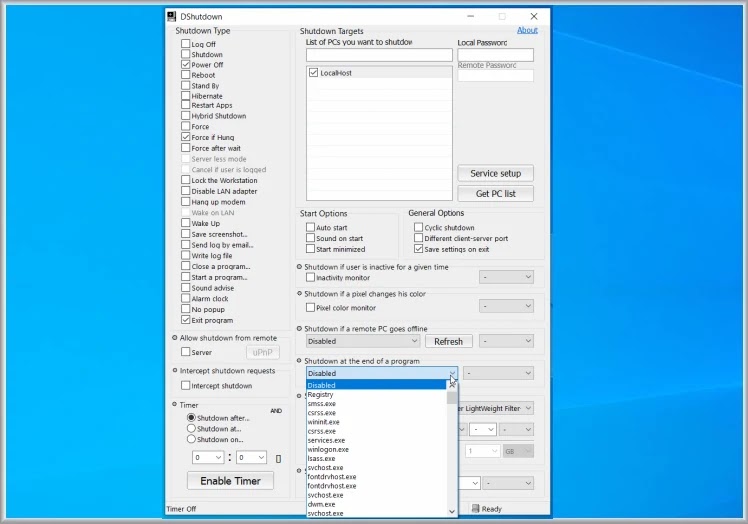Screen dimensions: 748x524
Task: Click the Service setup button
Action: [x=496, y=173]
